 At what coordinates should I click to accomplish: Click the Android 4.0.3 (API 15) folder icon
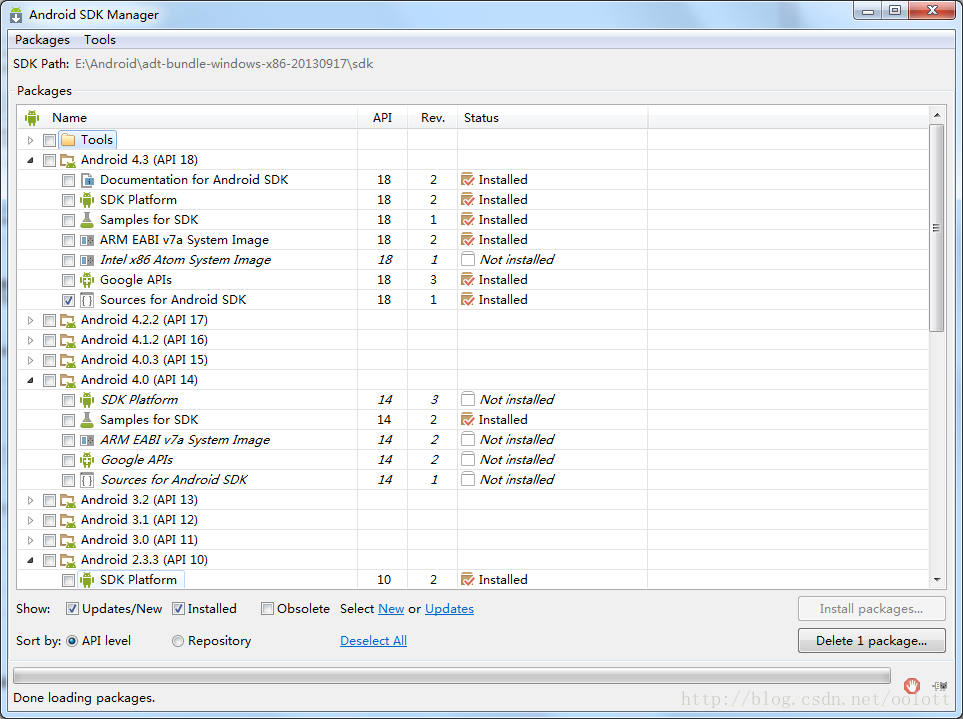click(68, 360)
